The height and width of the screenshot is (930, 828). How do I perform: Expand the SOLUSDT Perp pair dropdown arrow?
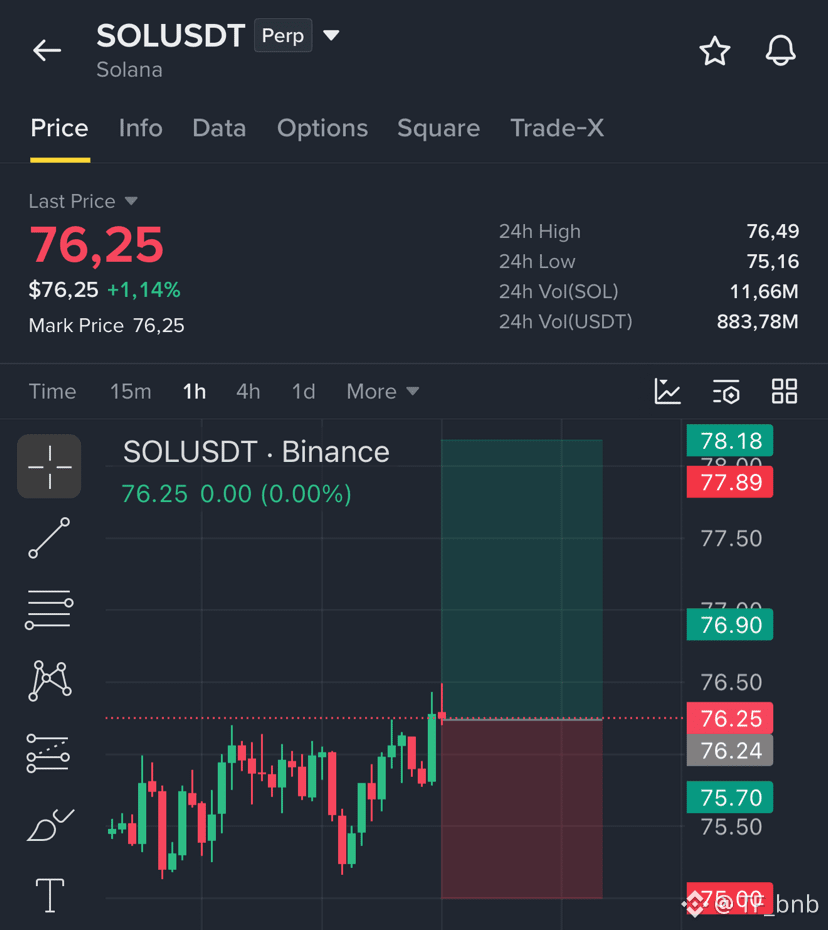(x=331, y=36)
